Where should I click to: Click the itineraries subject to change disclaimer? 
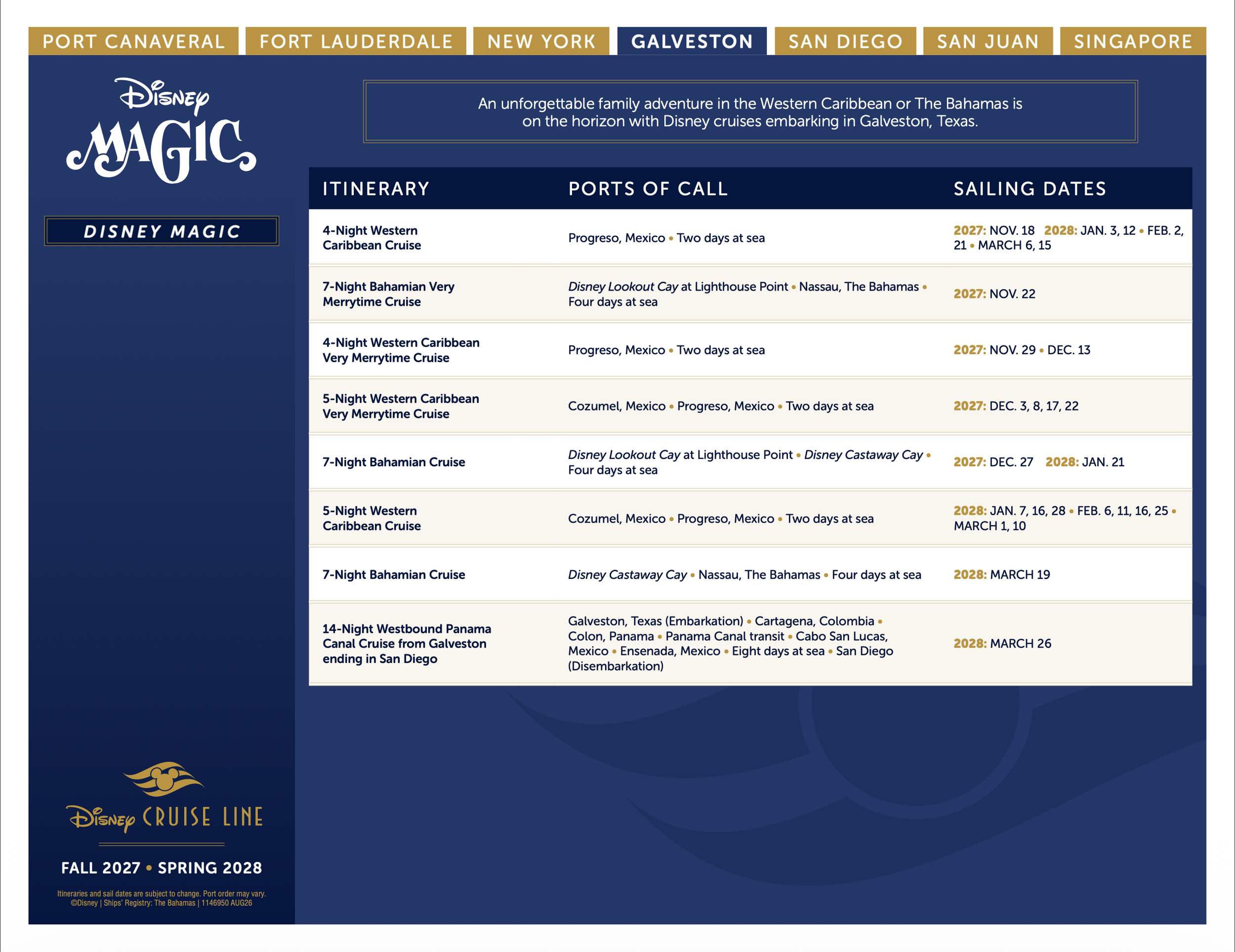click(x=162, y=898)
